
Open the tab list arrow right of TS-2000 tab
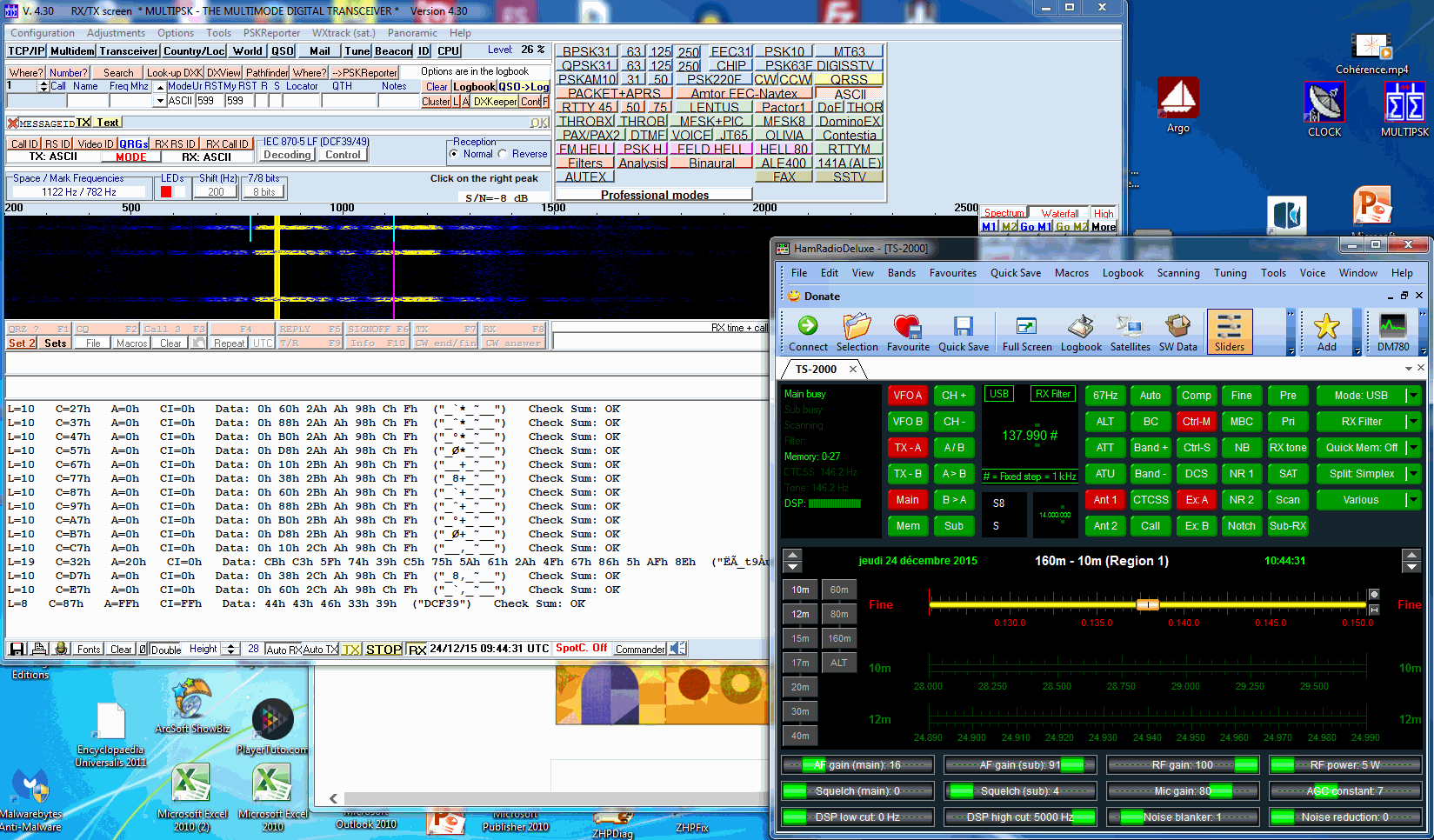[x=1409, y=369]
